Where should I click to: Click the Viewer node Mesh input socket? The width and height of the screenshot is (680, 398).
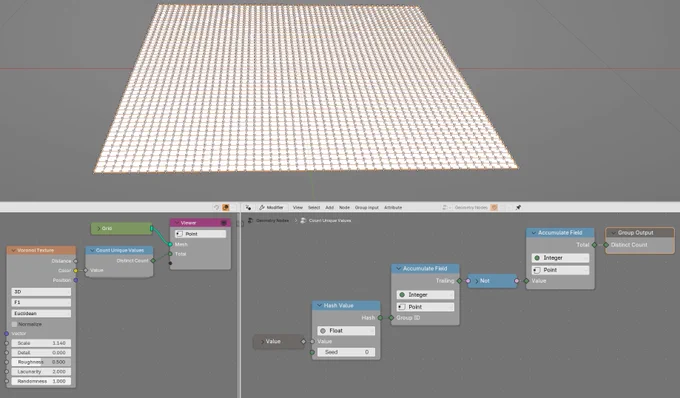tap(170, 245)
